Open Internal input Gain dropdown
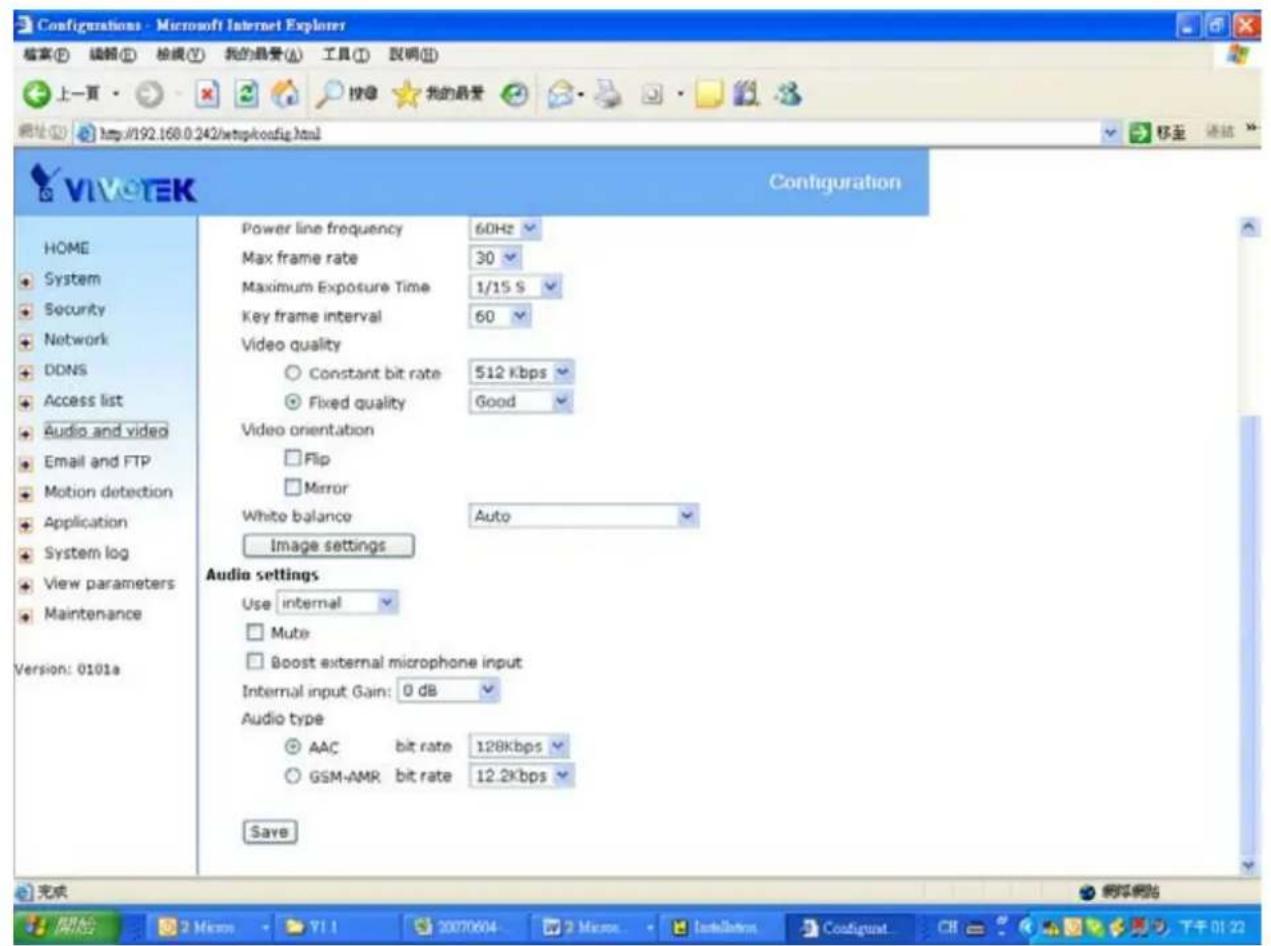This screenshot has width=1271, height=946. 448,690
